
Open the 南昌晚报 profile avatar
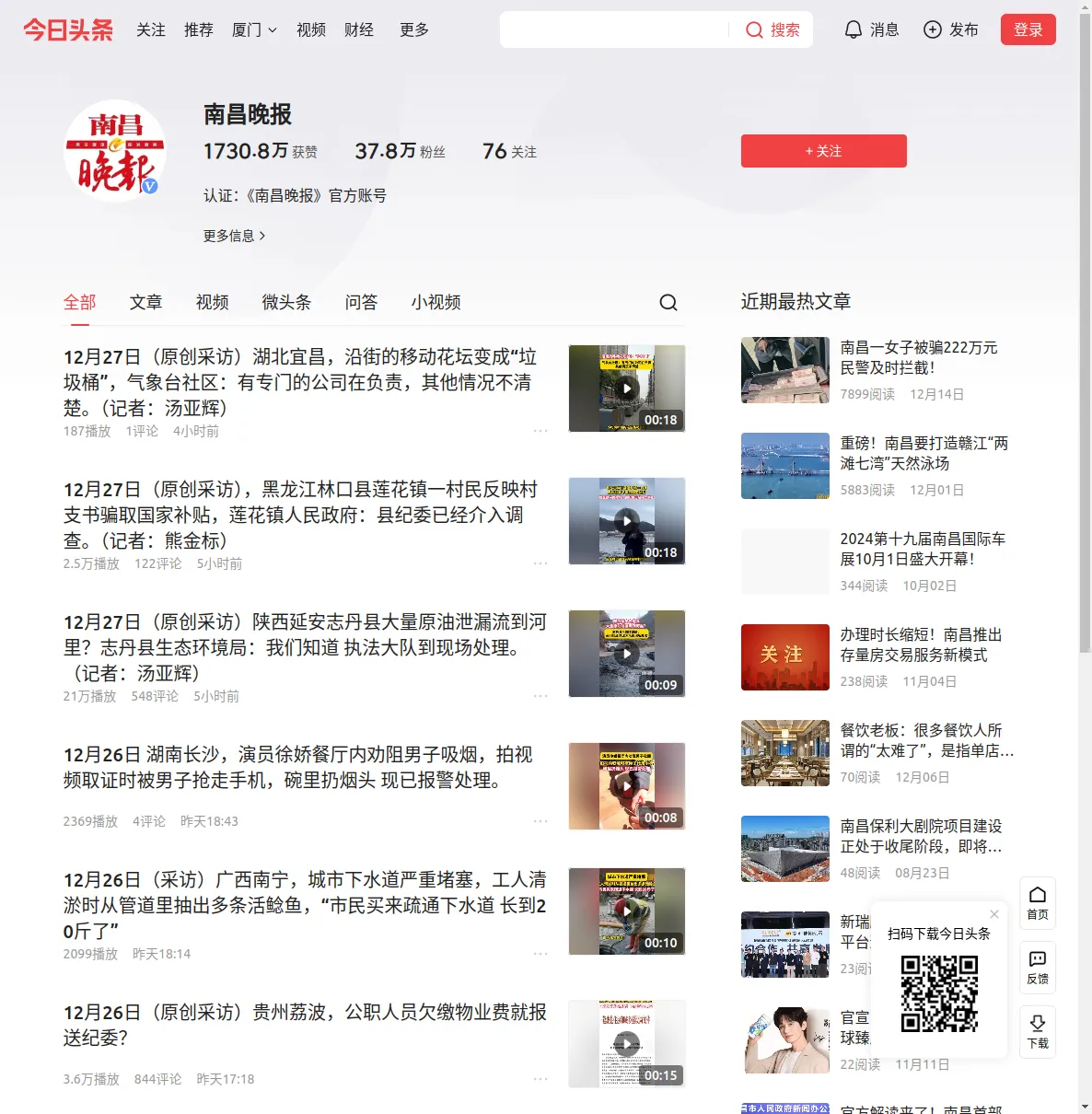(115, 151)
